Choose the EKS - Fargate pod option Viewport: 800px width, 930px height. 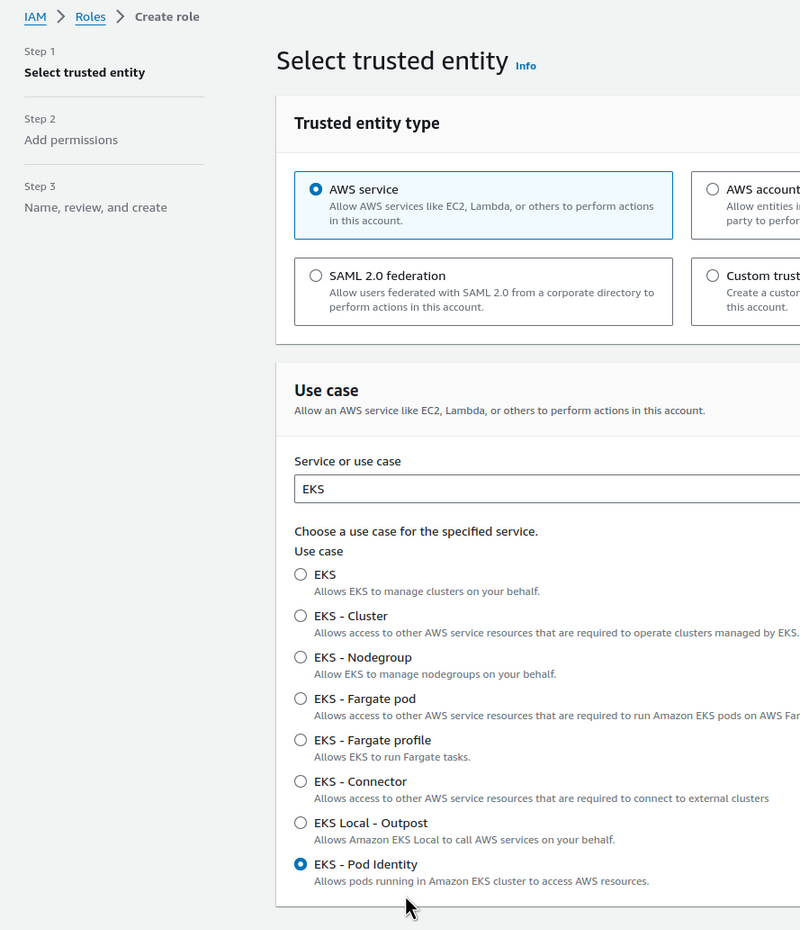click(x=301, y=699)
